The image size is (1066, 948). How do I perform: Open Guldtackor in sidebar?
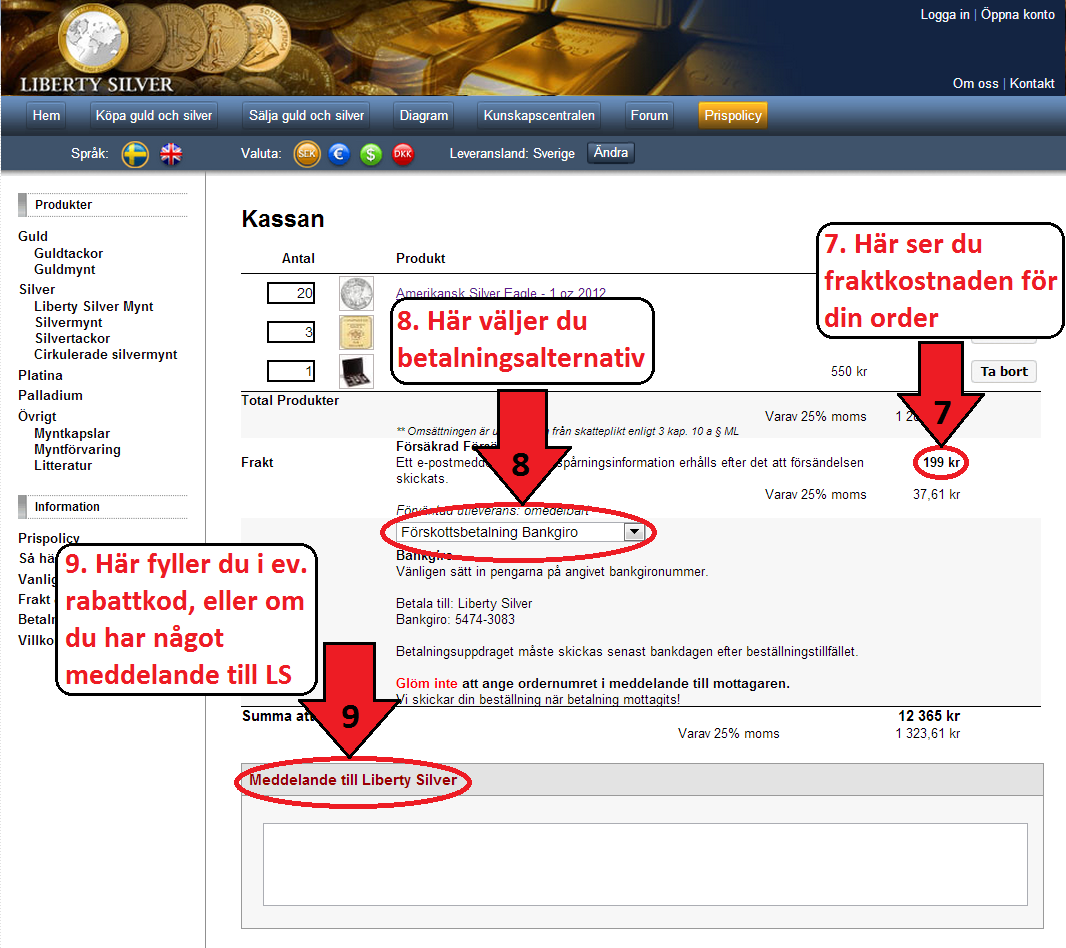(69, 253)
